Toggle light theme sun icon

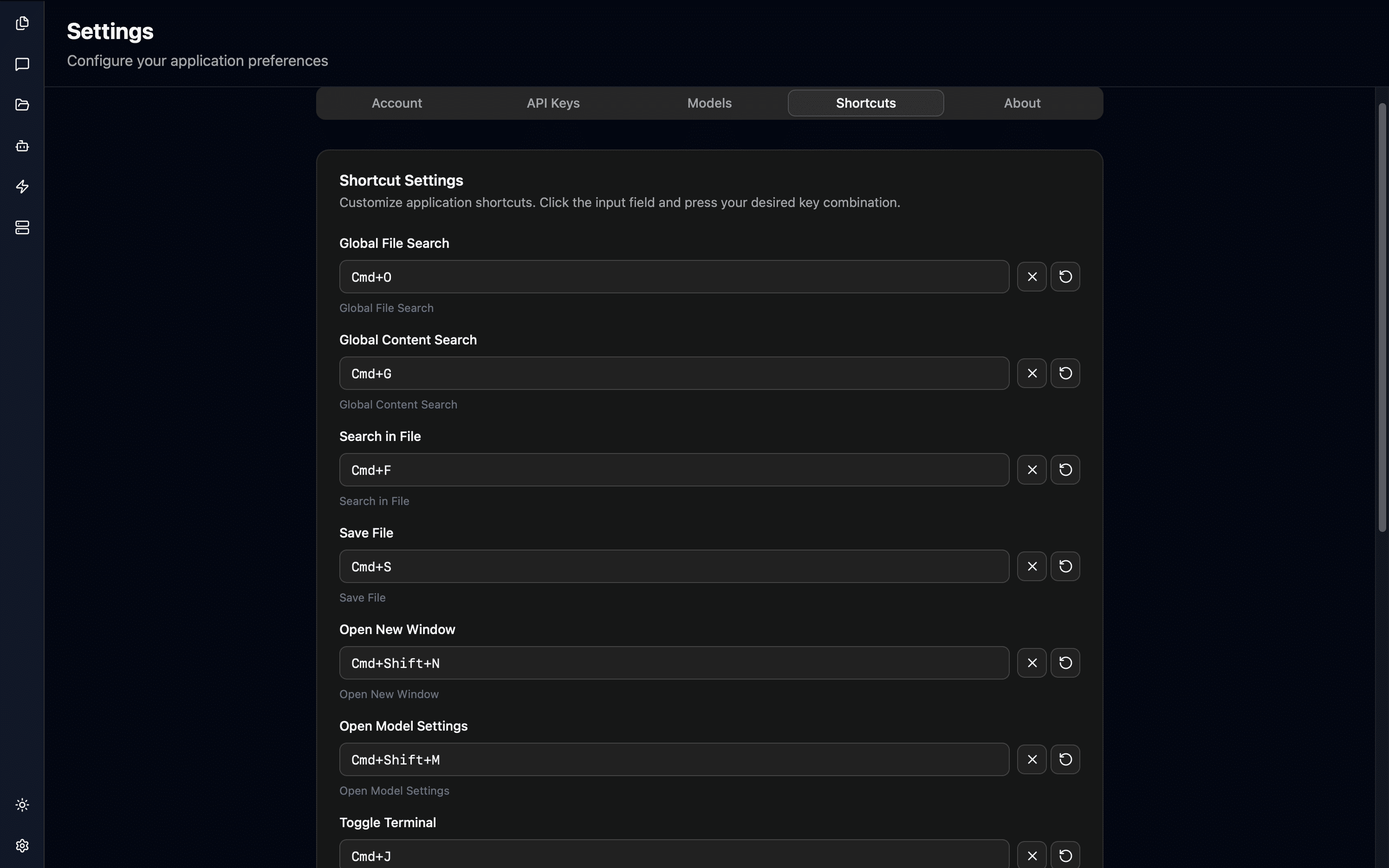22,805
